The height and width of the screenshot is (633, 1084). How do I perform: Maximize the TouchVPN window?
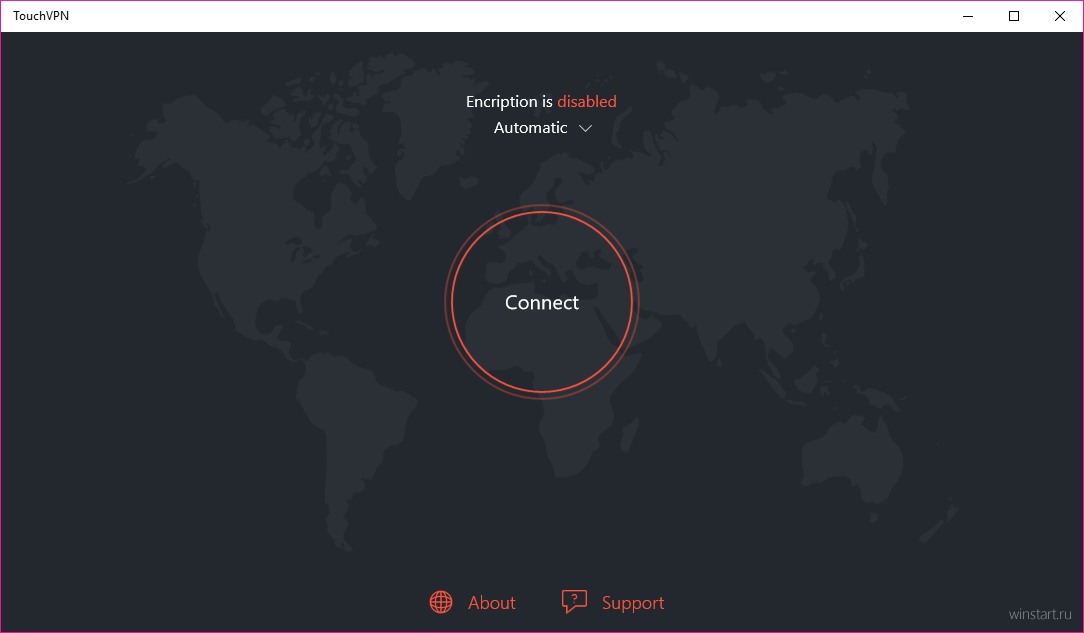pyautogui.click(x=1014, y=16)
